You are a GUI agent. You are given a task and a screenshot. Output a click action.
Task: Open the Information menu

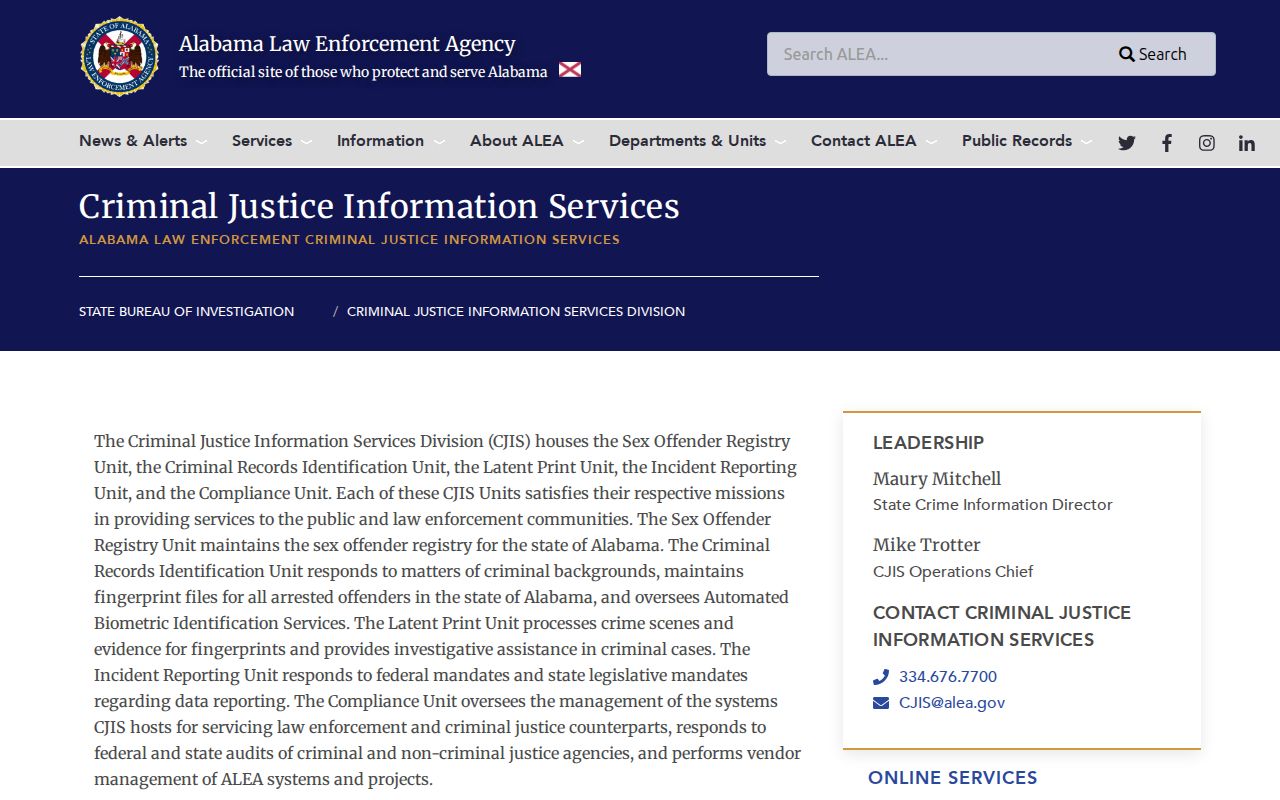pos(380,141)
